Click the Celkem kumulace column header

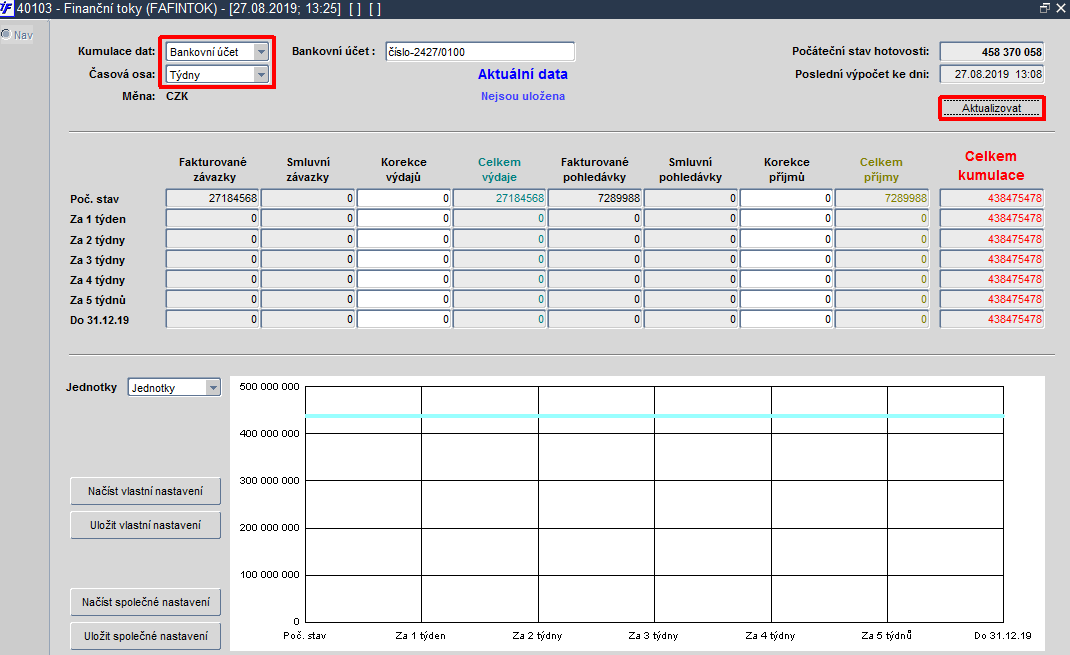[x=991, y=166]
